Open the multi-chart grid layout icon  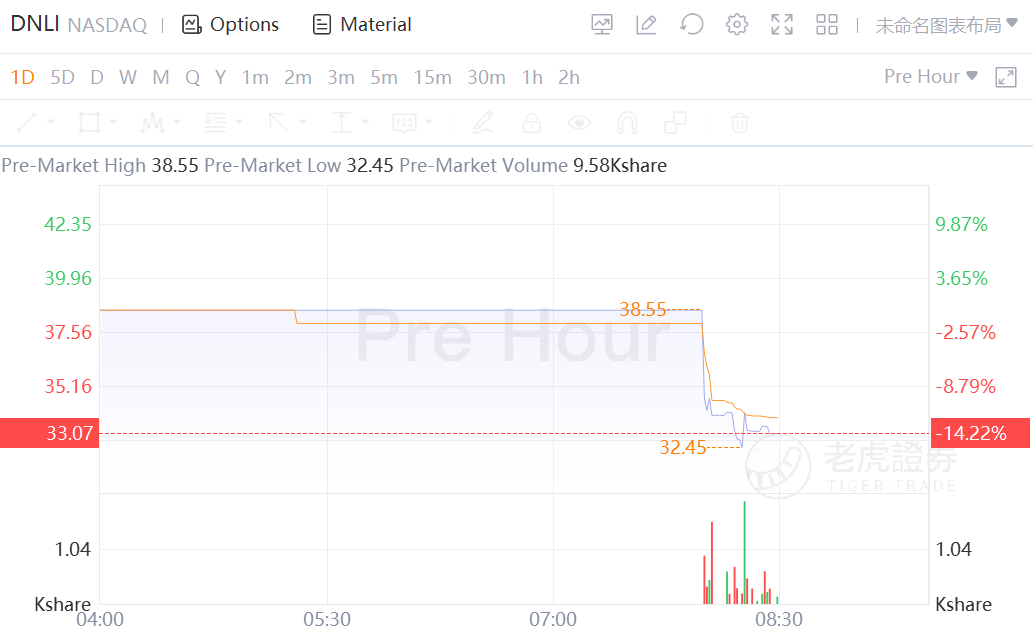pos(827,25)
